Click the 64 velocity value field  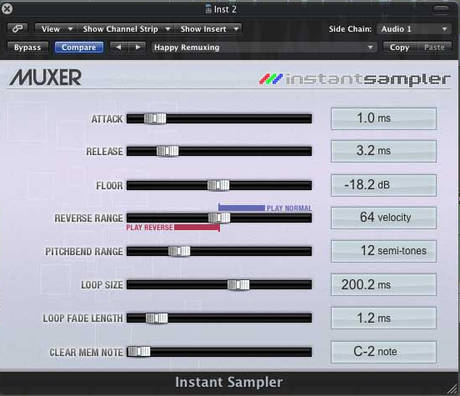click(x=384, y=218)
